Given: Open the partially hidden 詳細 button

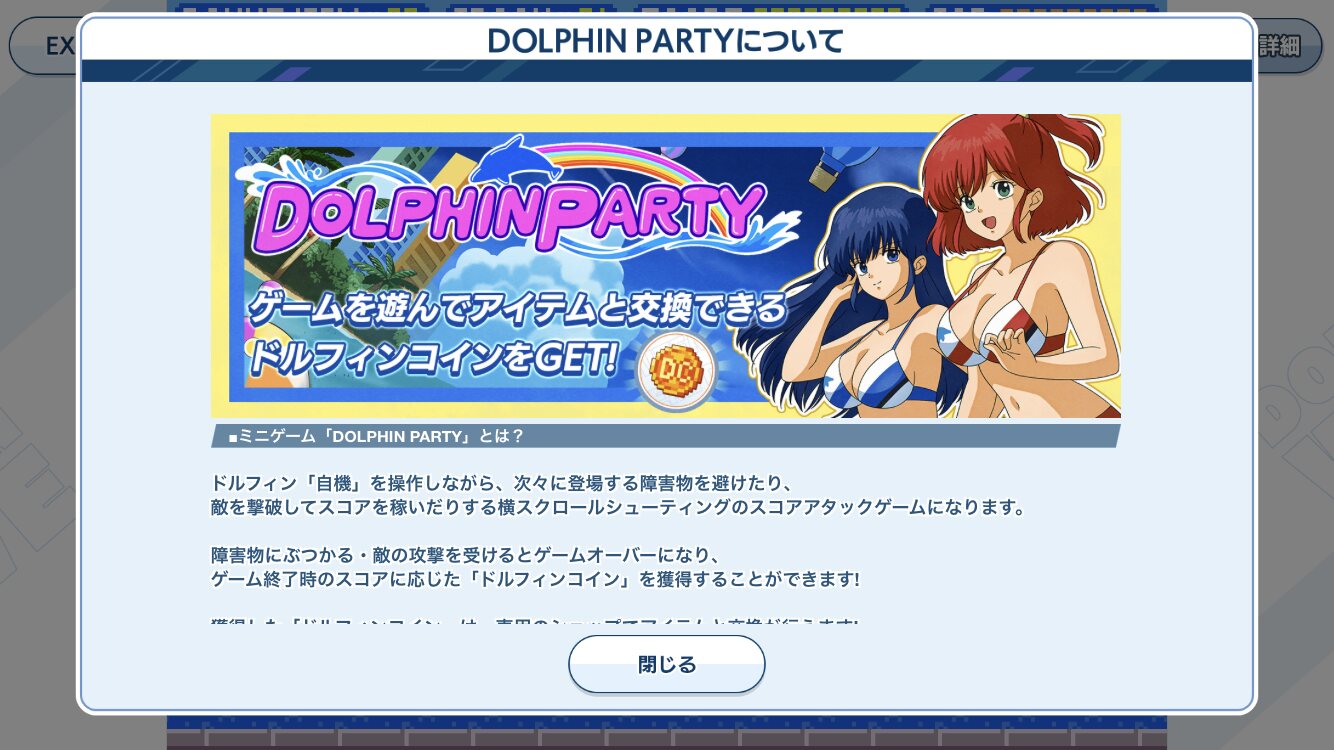Looking at the screenshot, I should [x=1286, y=46].
